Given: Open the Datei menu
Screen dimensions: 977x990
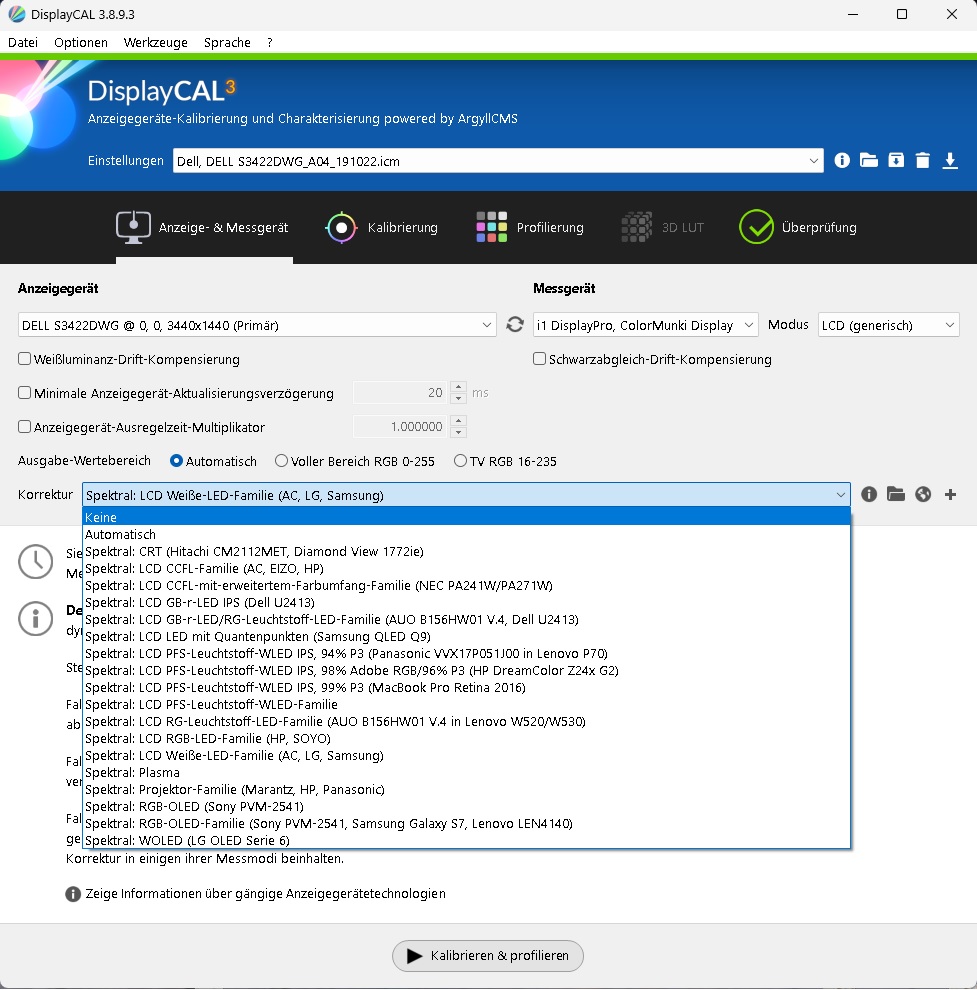Looking at the screenshot, I should 23,42.
